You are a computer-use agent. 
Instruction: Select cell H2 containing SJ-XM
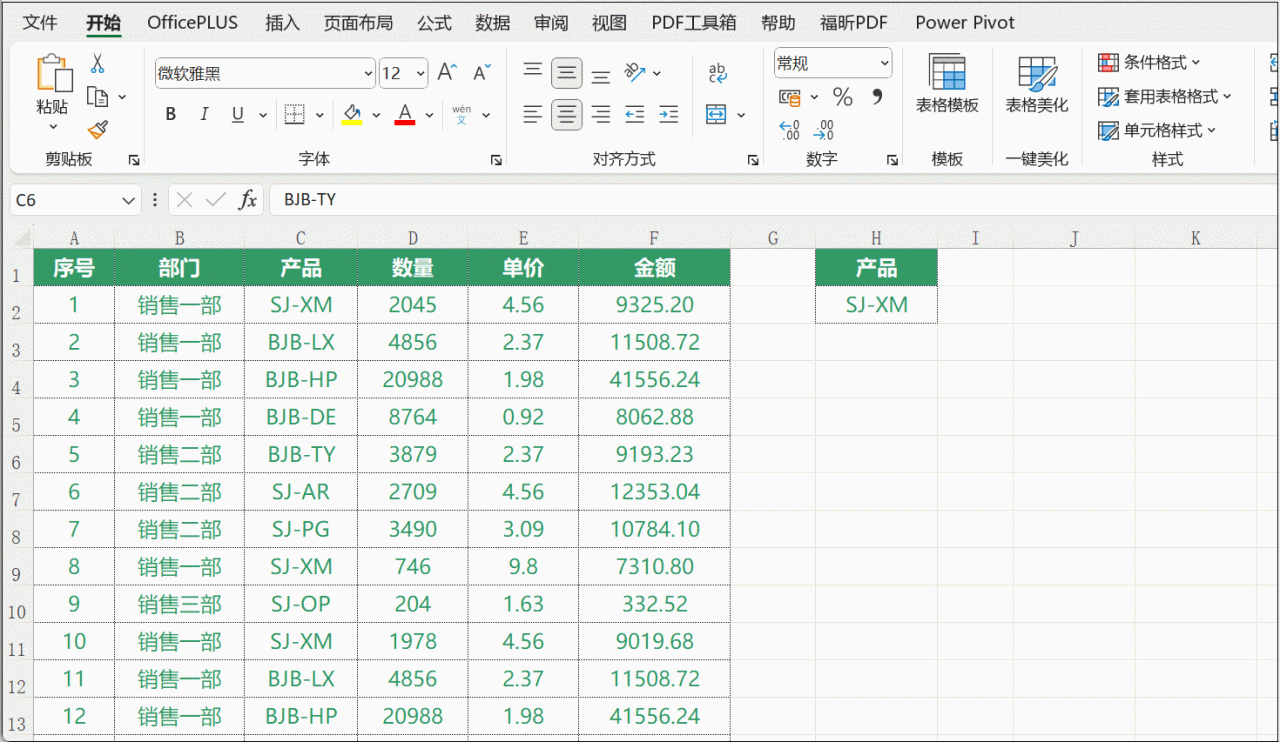[877, 305]
